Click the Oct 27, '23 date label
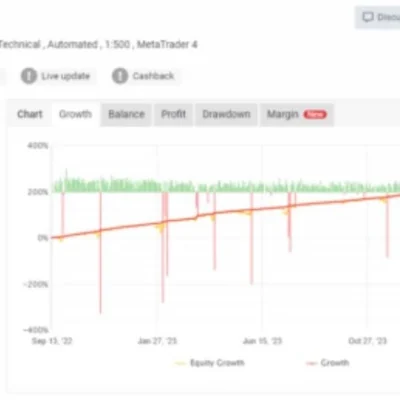 tap(367, 341)
